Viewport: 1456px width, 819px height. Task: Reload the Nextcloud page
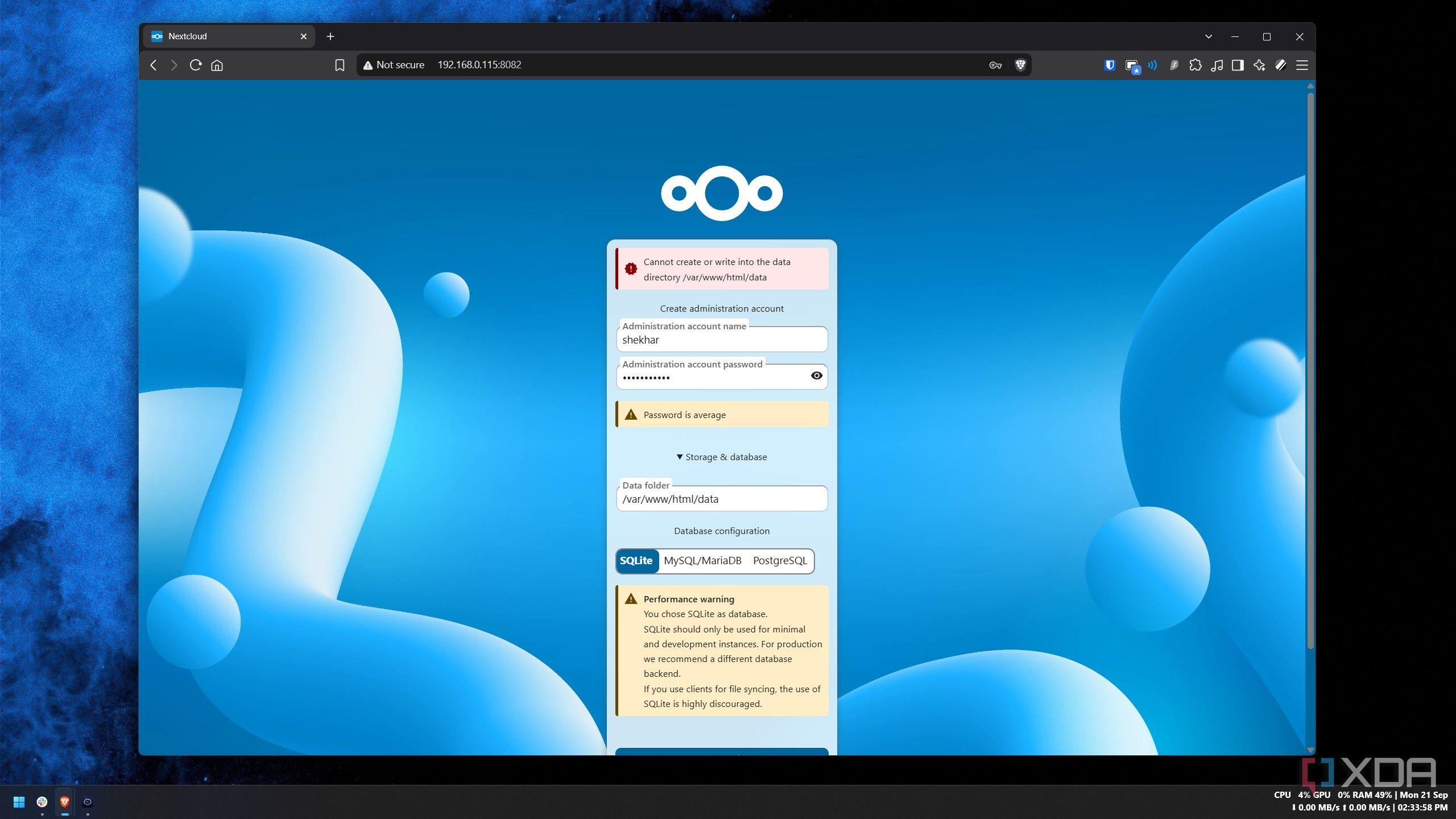(x=196, y=65)
